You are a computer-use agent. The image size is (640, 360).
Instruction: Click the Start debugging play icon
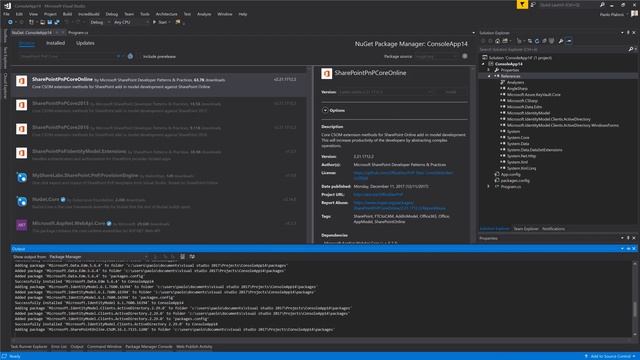[x=154, y=22]
